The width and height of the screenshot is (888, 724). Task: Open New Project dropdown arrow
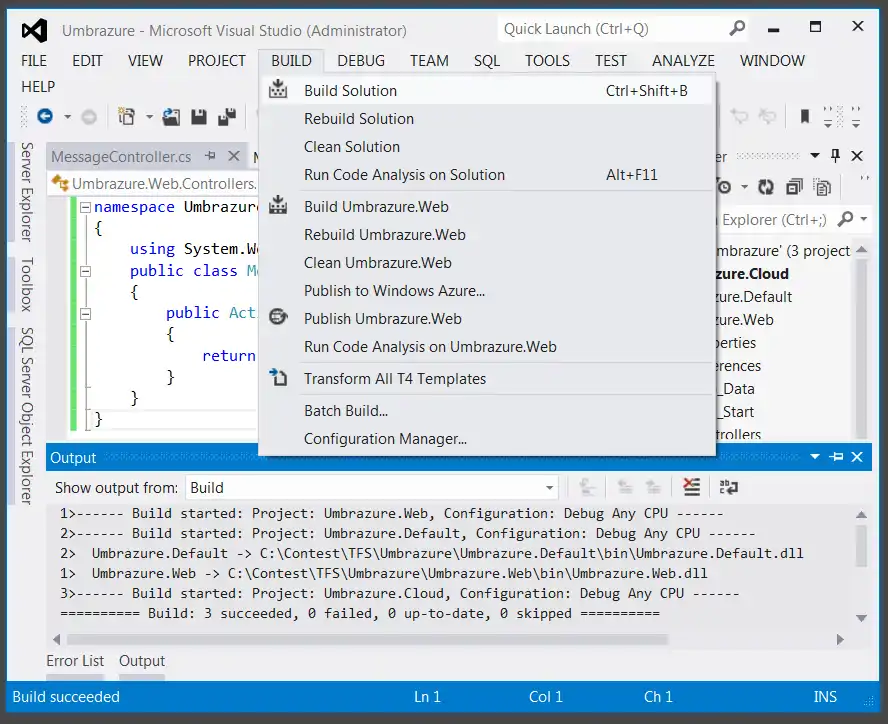[150, 117]
